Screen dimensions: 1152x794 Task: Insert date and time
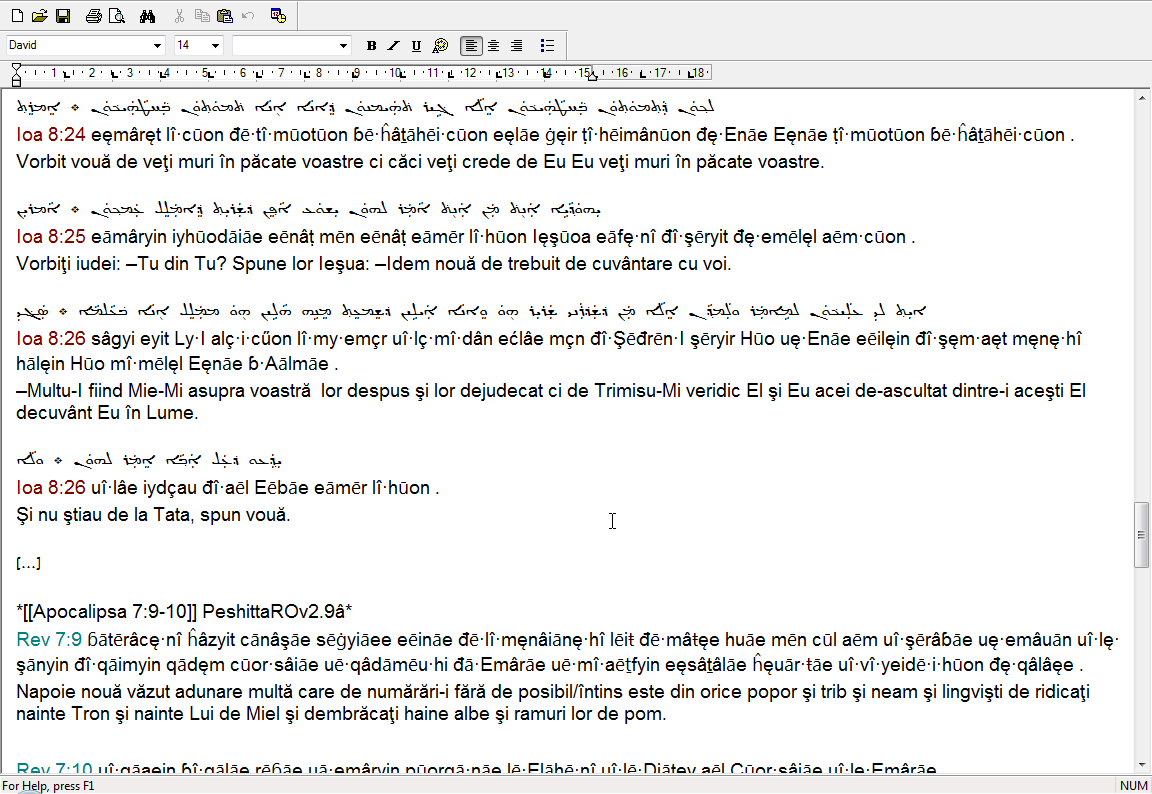point(278,16)
